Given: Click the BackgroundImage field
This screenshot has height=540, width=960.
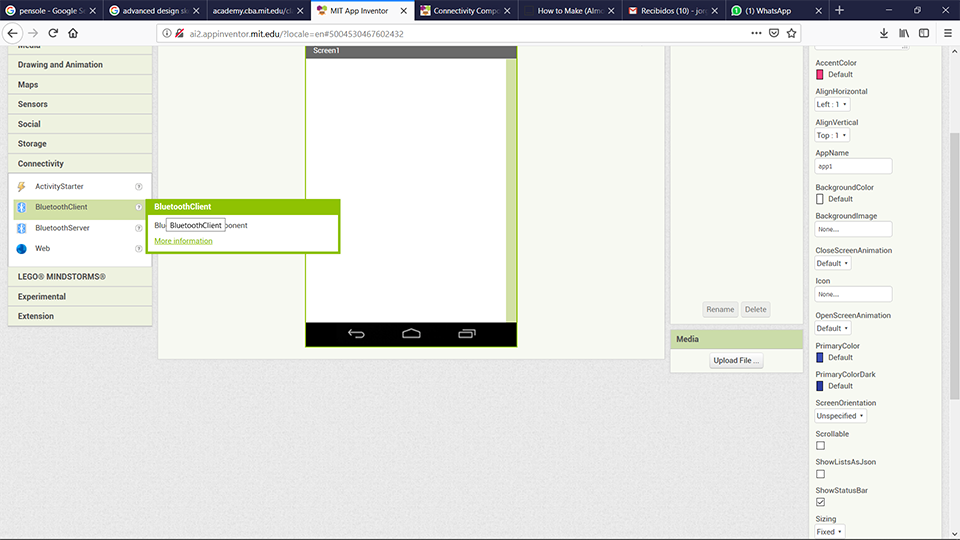Looking at the screenshot, I should click(853, 230).
